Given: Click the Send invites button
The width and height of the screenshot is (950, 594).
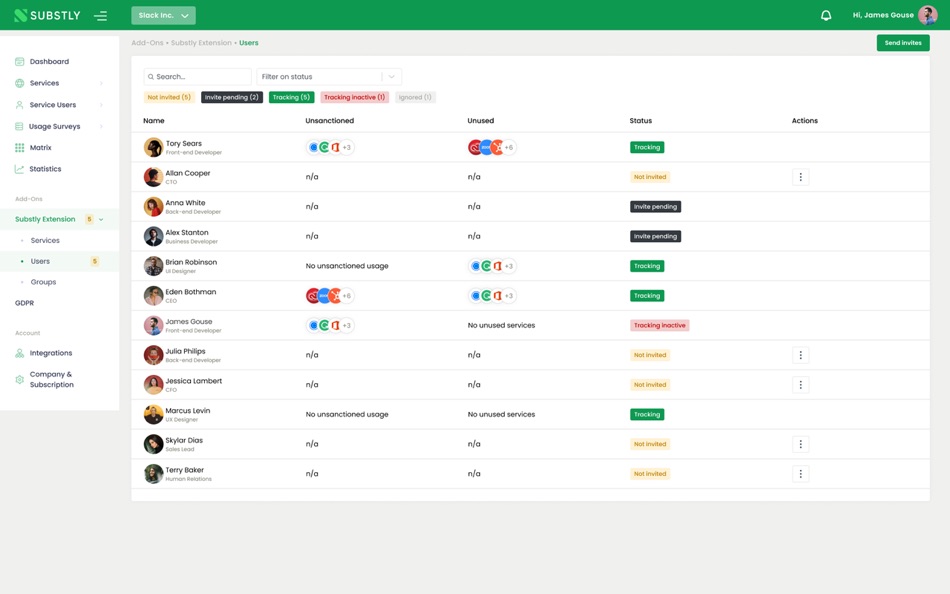Looking at the screenshot, I should (903, 42).
